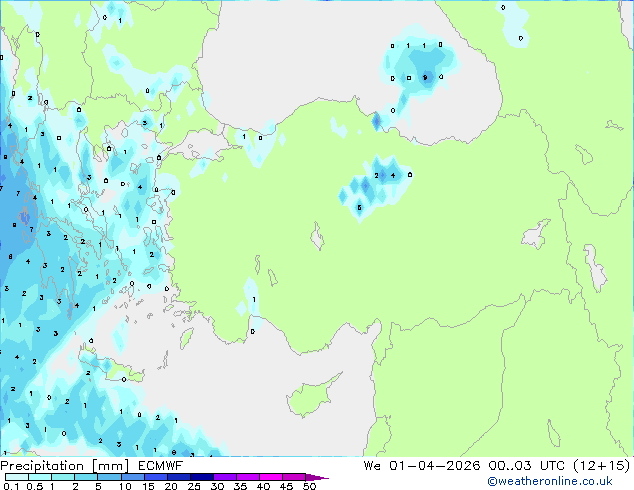Pick the legend color between 30 and 35
The image size is (634, 490).
pos(225,477)
